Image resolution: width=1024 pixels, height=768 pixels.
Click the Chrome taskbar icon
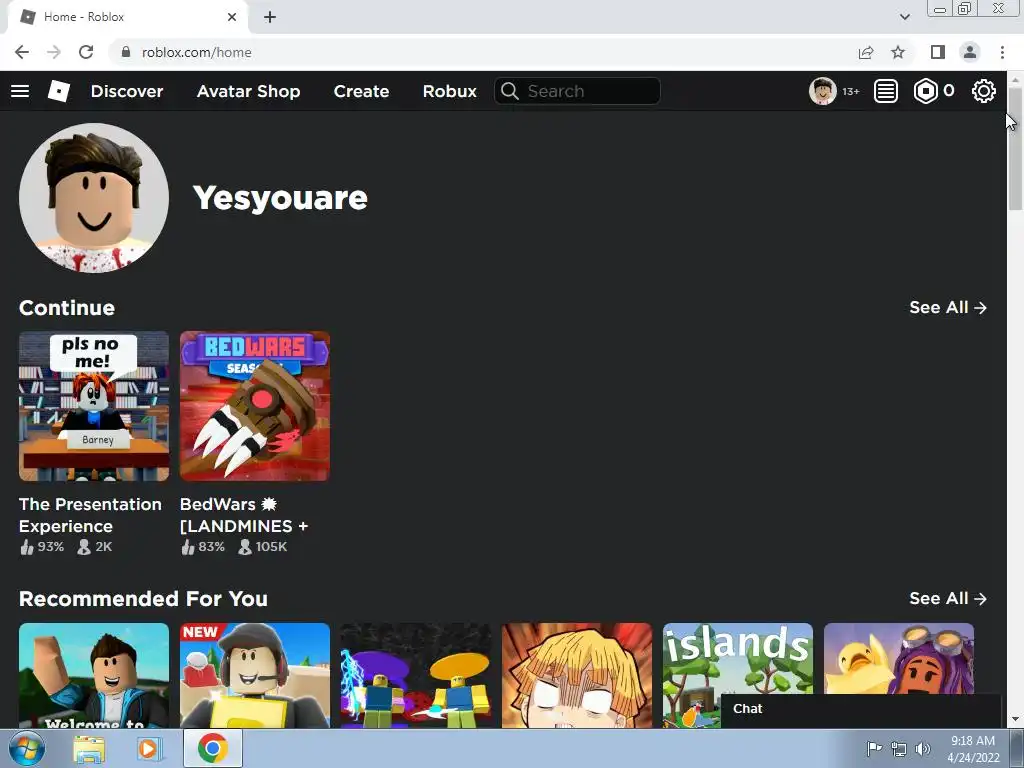[x=212, y=748]
